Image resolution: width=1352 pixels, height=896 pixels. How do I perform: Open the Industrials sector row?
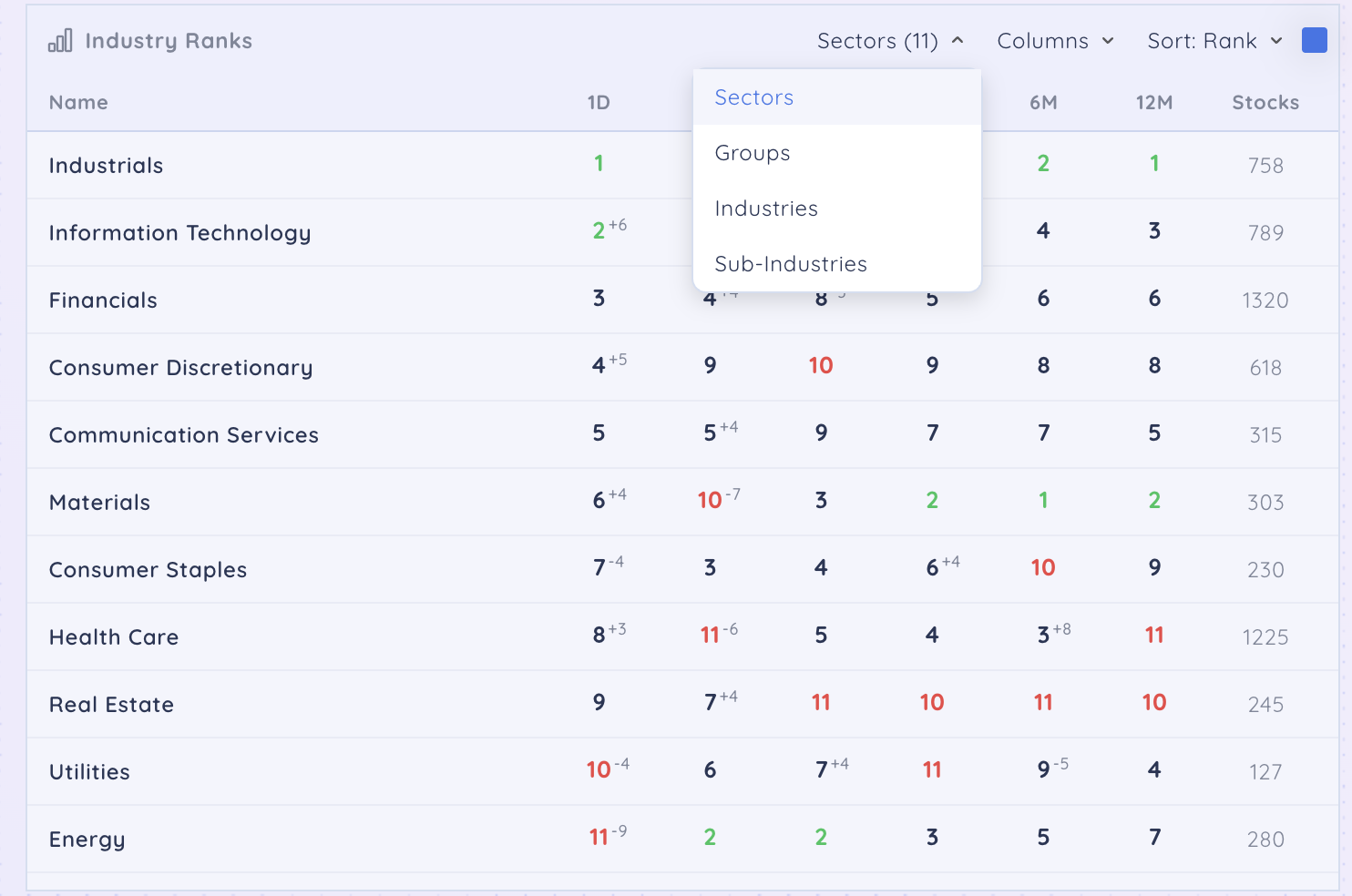click(106, 166)
